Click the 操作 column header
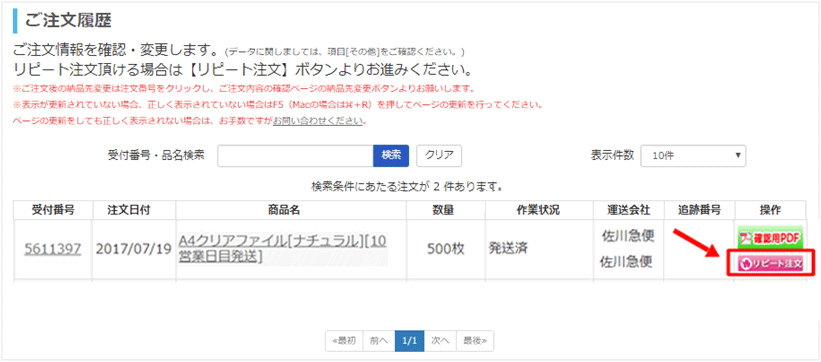 (x=770, y=210)
